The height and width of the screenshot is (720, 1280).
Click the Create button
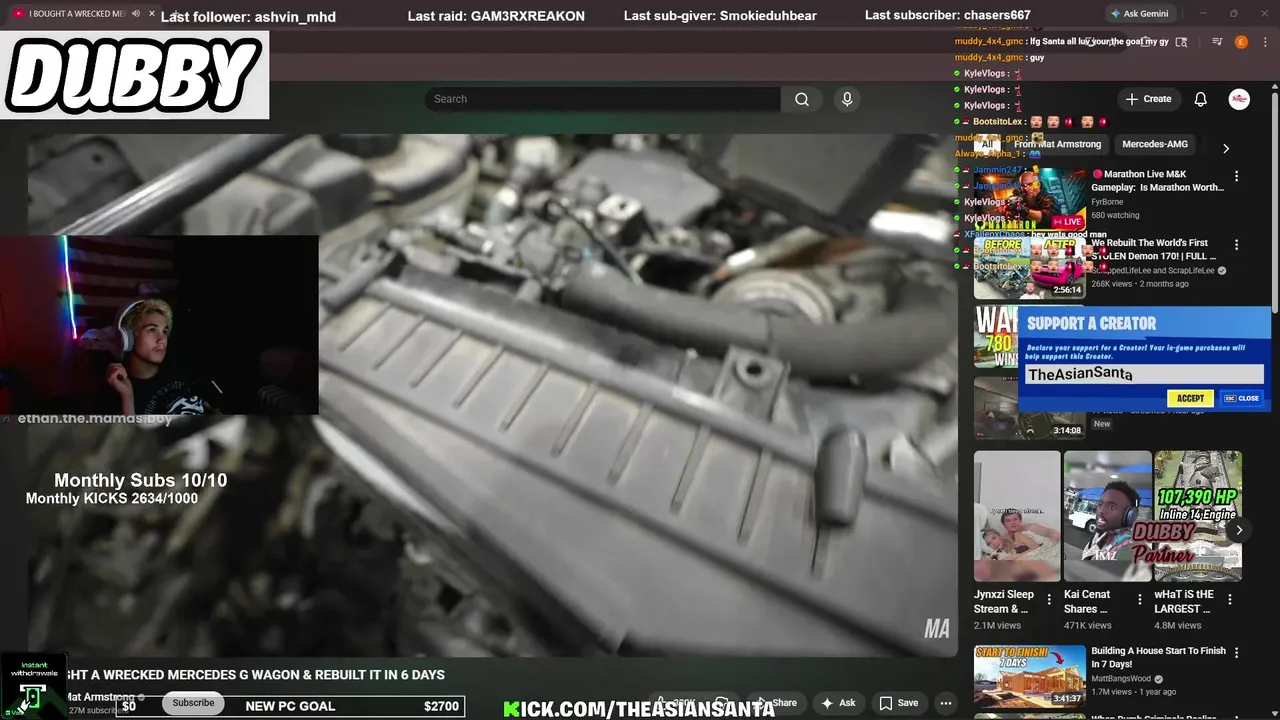1148,99
